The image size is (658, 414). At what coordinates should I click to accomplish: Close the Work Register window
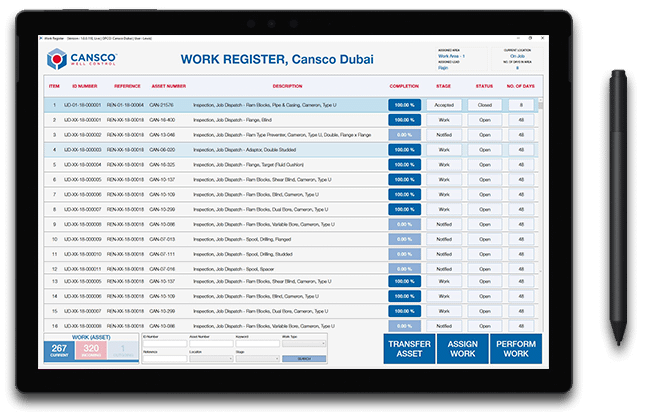point(543,38)
